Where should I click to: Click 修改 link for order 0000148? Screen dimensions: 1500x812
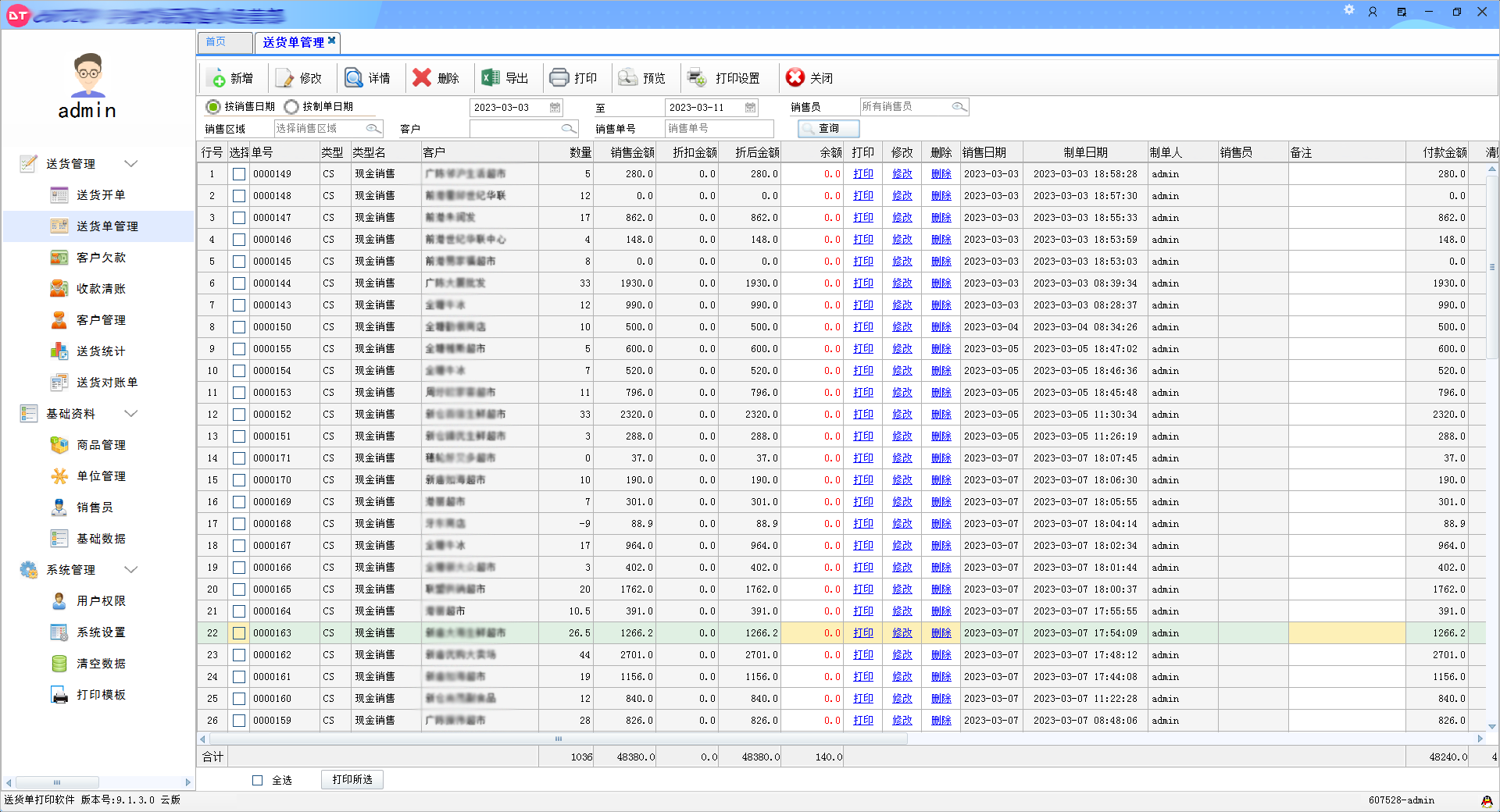(902, 196)
